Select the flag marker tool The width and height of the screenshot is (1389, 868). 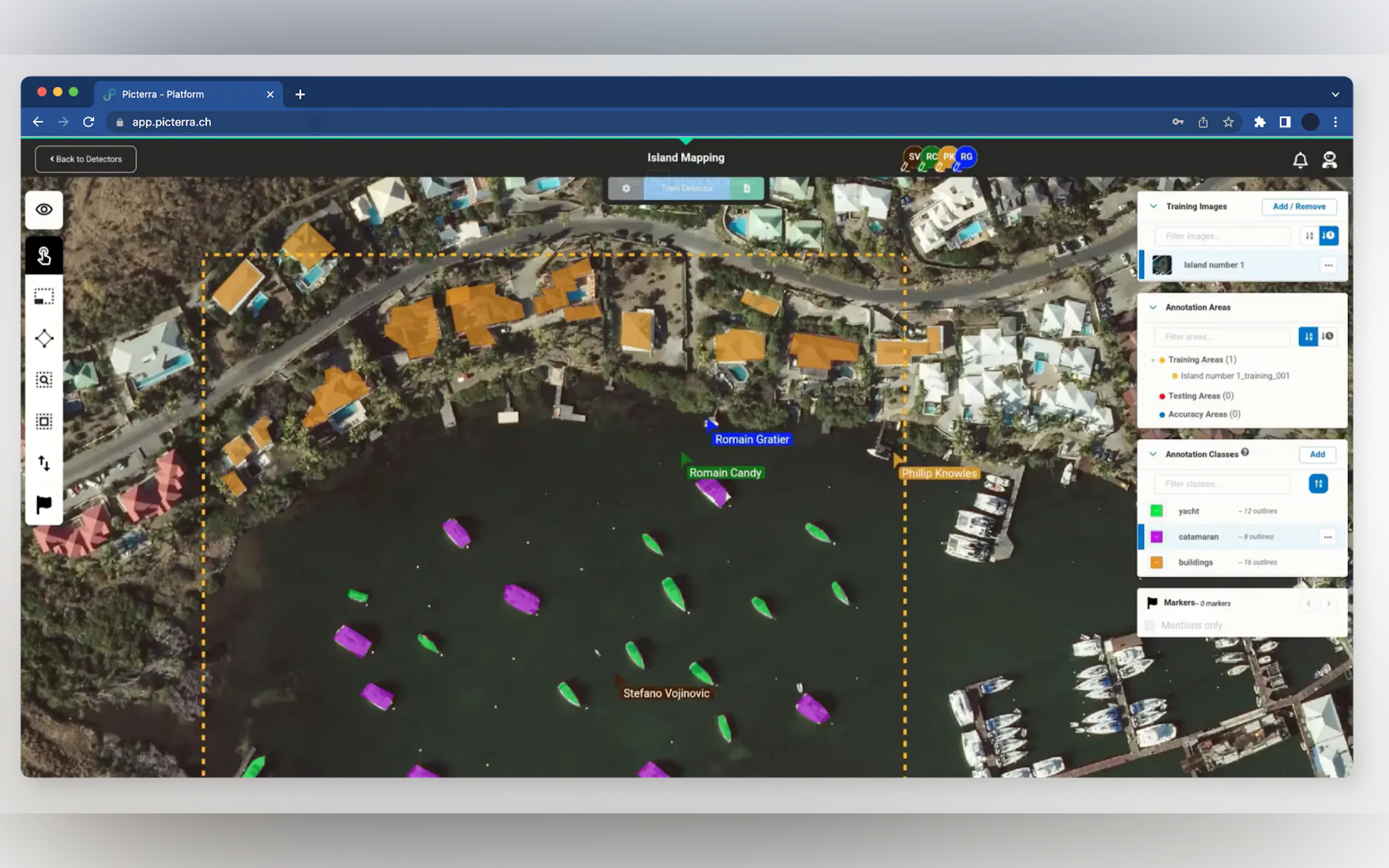coord(44,505)
